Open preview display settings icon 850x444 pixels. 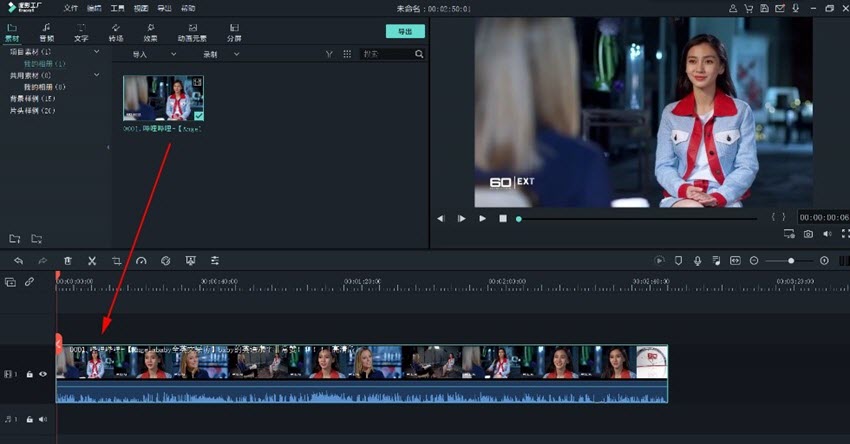[x=789, y=234]
